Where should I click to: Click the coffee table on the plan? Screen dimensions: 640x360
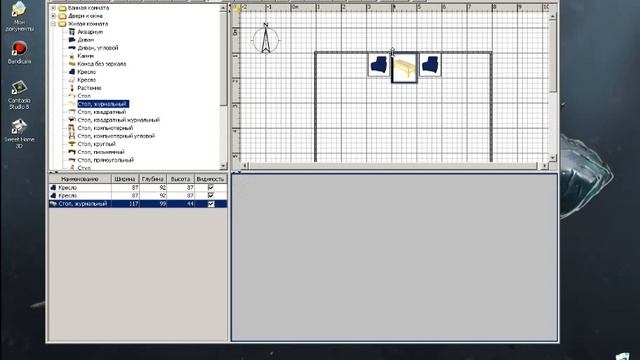pyautogui.click(x=404, y=68)
